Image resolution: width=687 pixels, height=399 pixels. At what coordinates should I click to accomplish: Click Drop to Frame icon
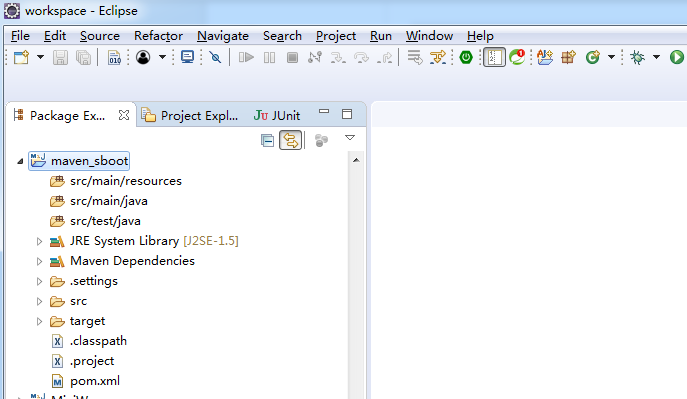click(414, 57)
